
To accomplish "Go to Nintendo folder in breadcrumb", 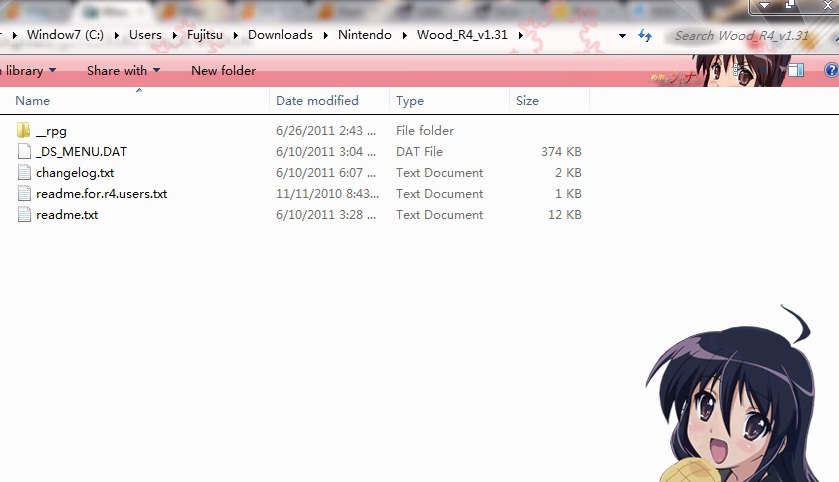I will (x=365, y=35).
